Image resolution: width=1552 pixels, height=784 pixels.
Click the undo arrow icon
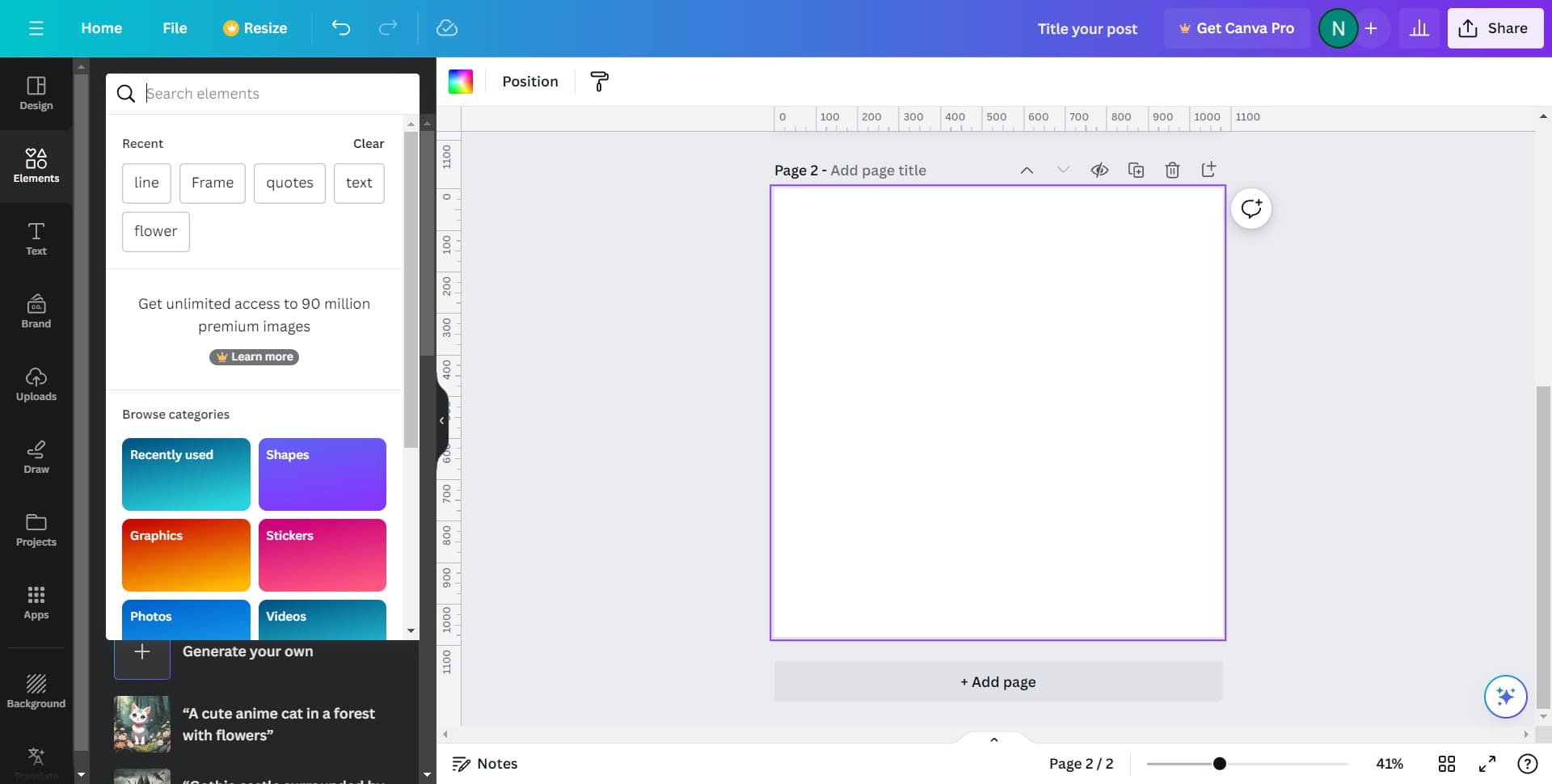click(340, 28)
